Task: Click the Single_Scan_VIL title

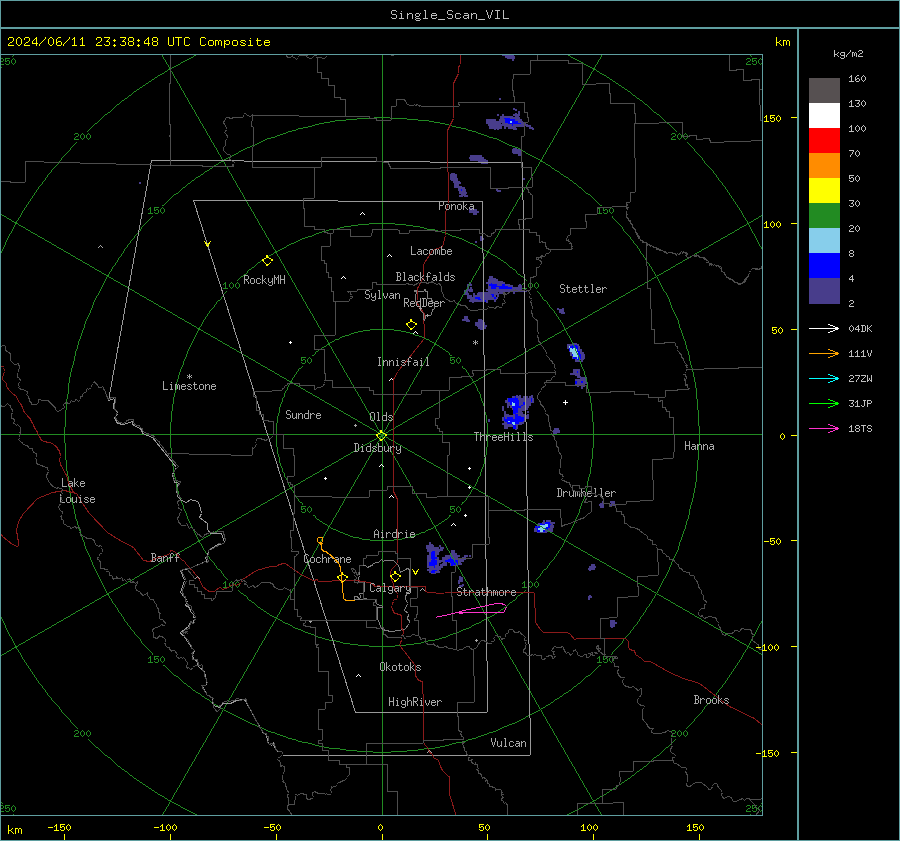Action: [449, 15]
